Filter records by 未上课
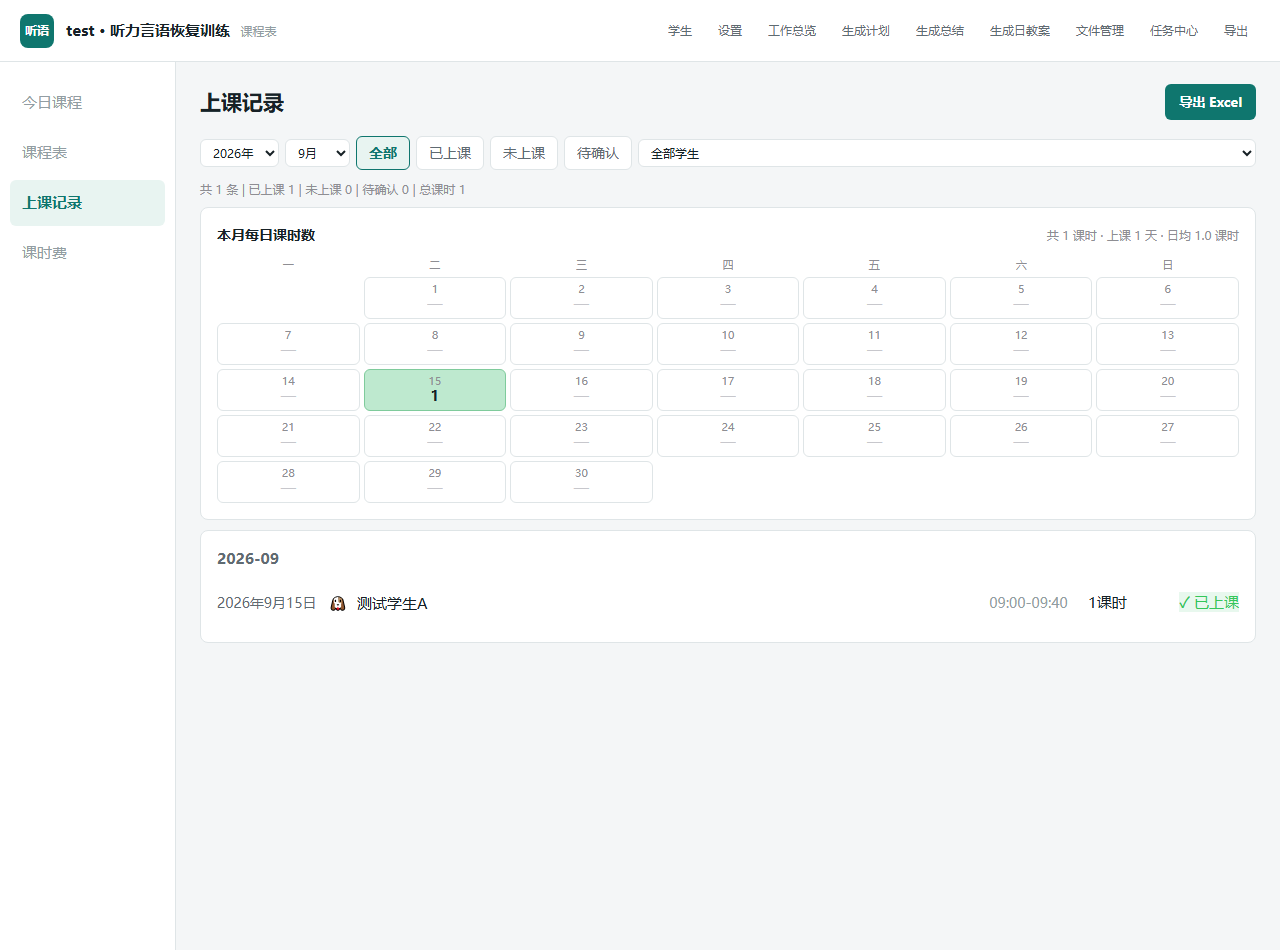Image resolution: width=1280 pixels, height=950 pixels. click(x=524, y=153)
